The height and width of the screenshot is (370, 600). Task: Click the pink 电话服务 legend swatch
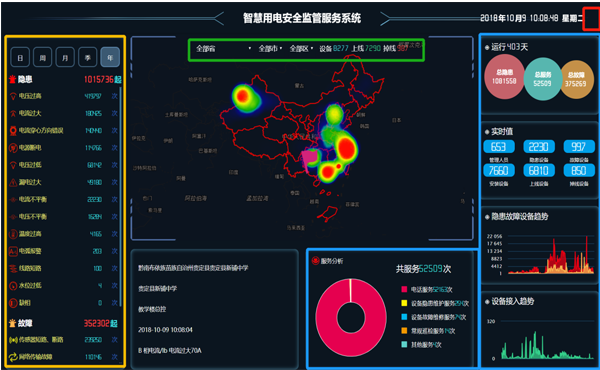pos(404,289)
